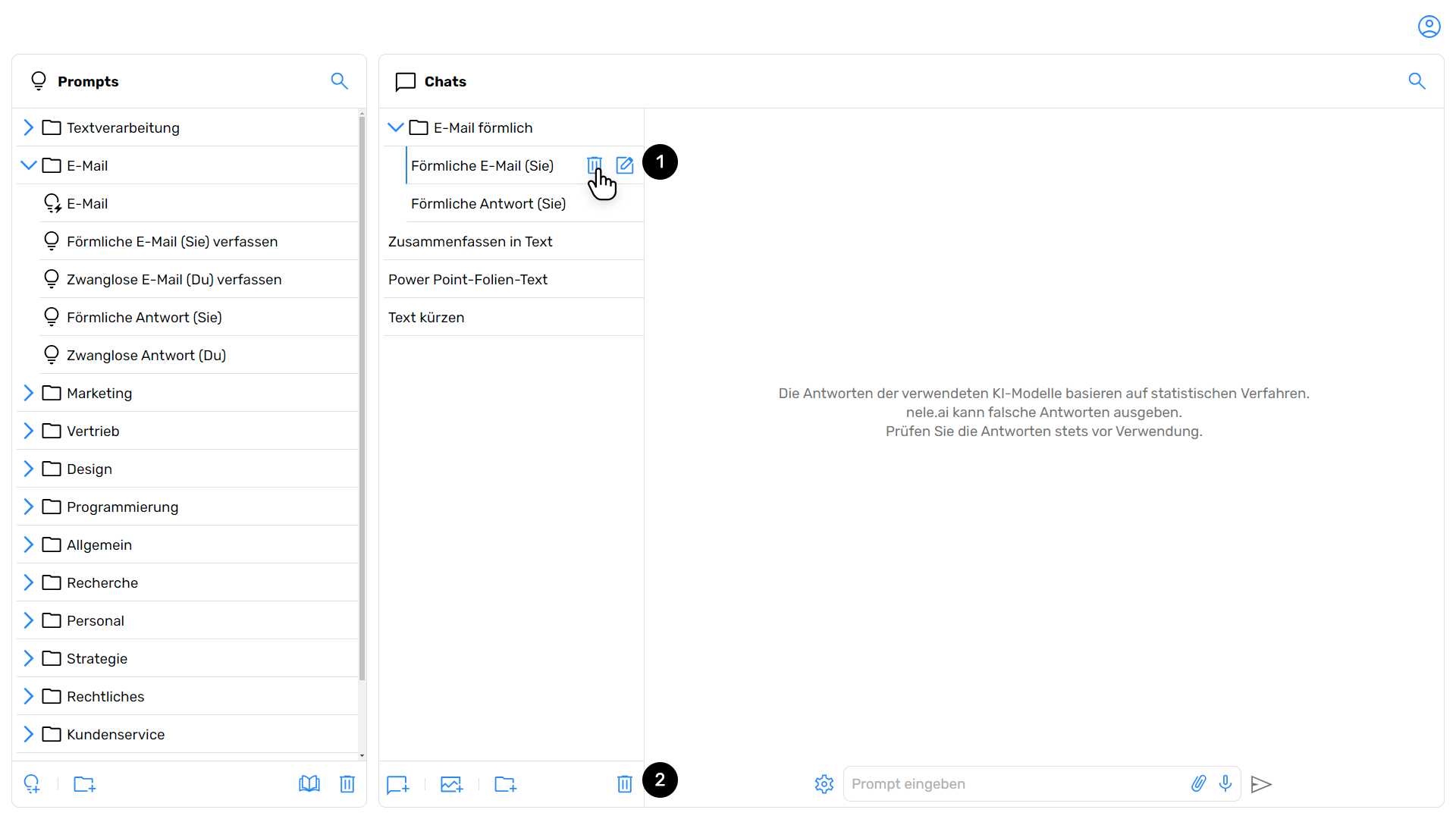The image size is (1456, 819).
Task: Select Förmliche Antwort (Sie) chat item
Action: (x=488, y=203)
